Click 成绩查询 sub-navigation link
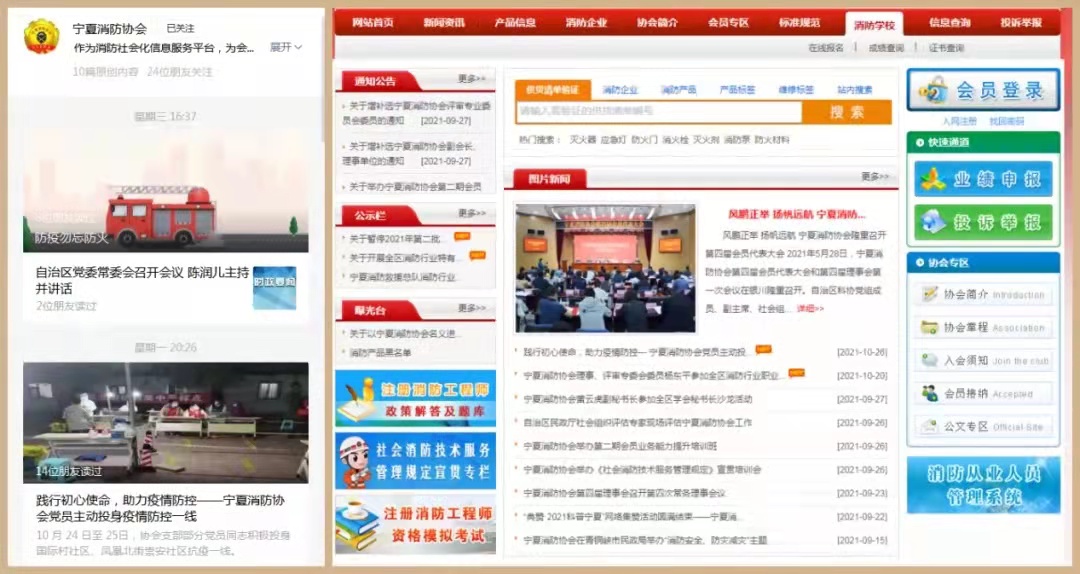The width and height of the screenshot is (1080, 574). 886,48
